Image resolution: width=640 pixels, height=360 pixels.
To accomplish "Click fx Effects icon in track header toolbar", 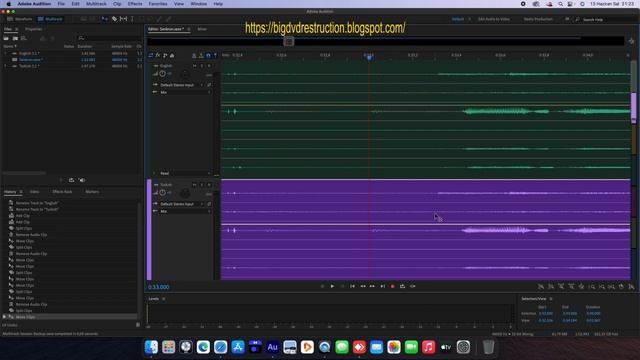I will 158,55.
